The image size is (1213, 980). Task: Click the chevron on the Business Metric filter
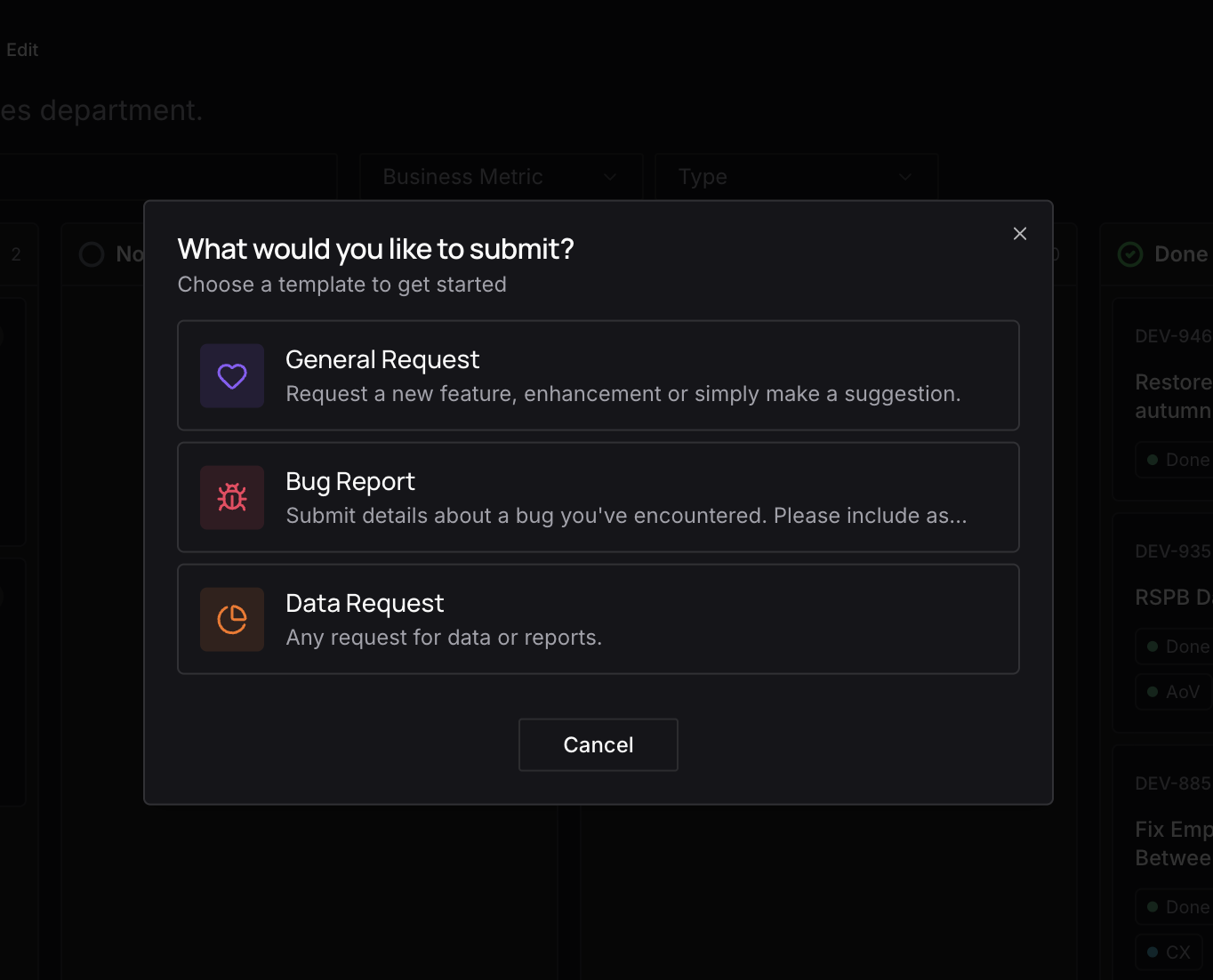(x=610, y=177)
